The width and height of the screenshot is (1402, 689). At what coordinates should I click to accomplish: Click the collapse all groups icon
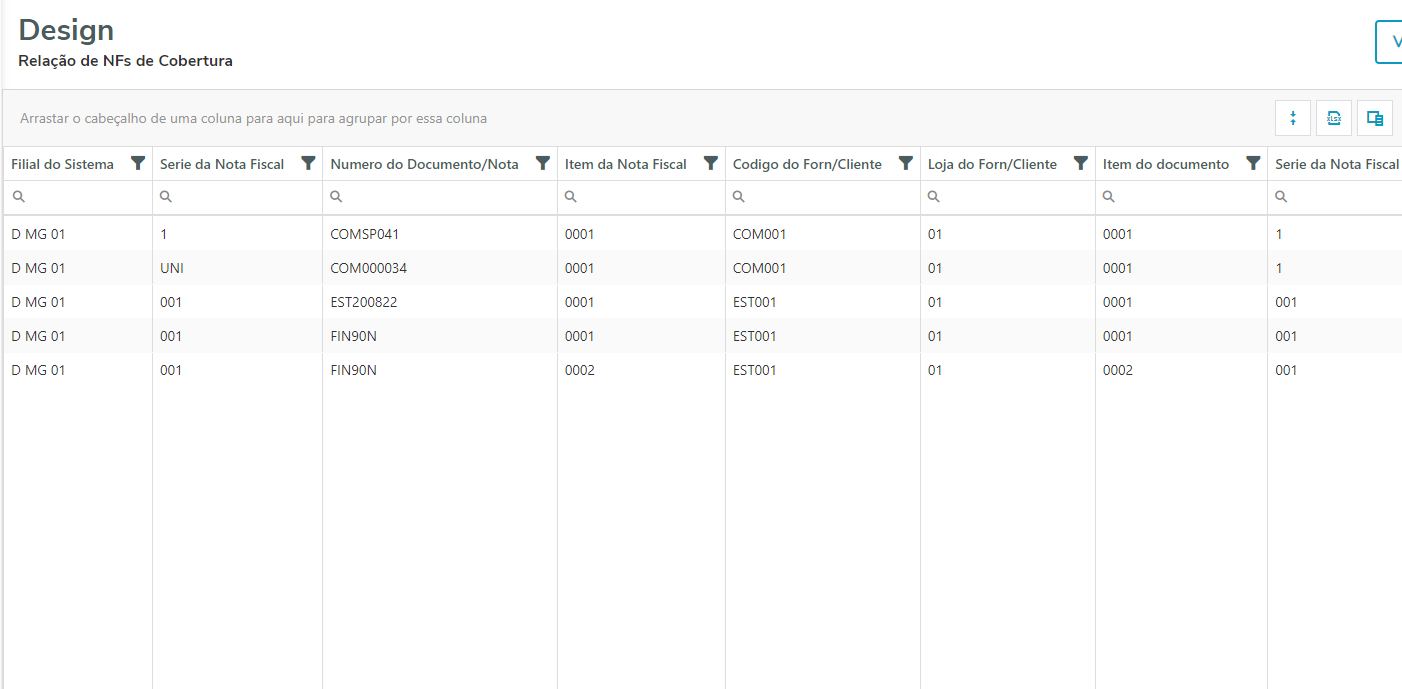1293,118
